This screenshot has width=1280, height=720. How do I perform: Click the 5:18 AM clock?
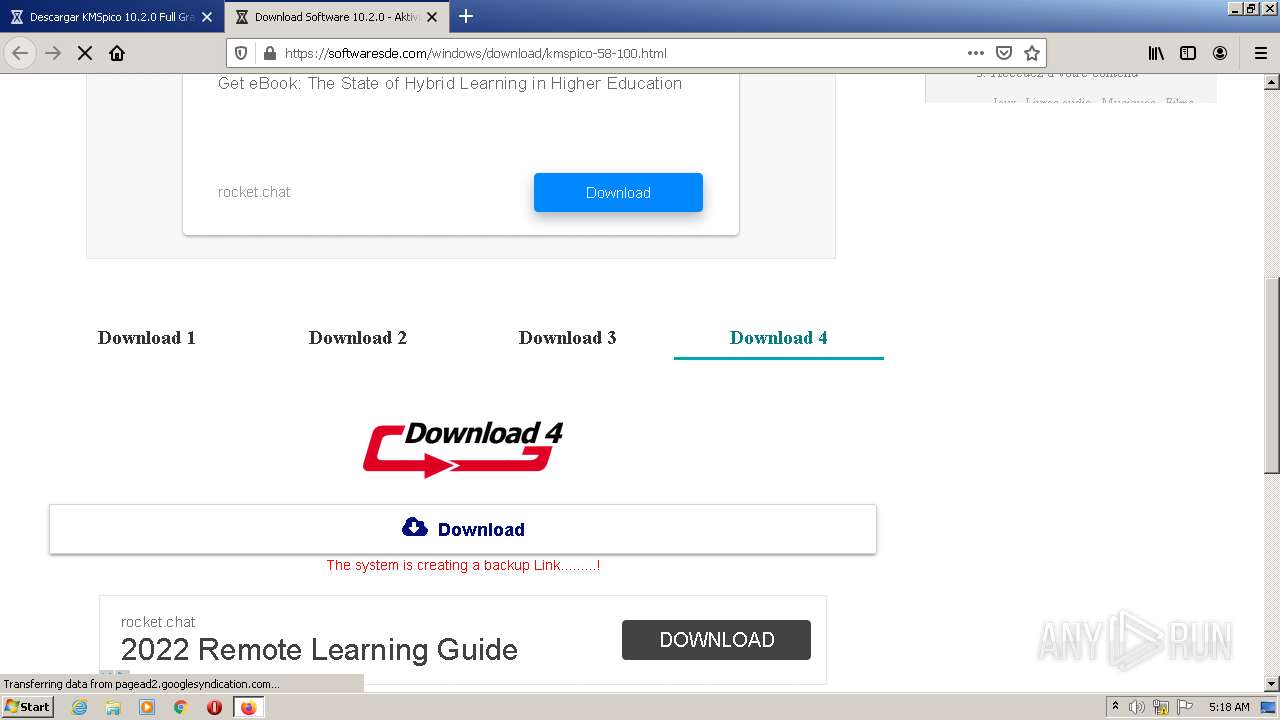1229,707
